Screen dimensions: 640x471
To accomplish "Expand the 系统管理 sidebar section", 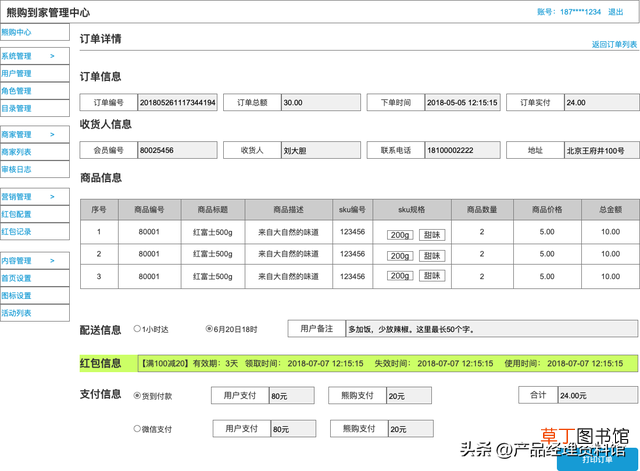I will [35, 56].
